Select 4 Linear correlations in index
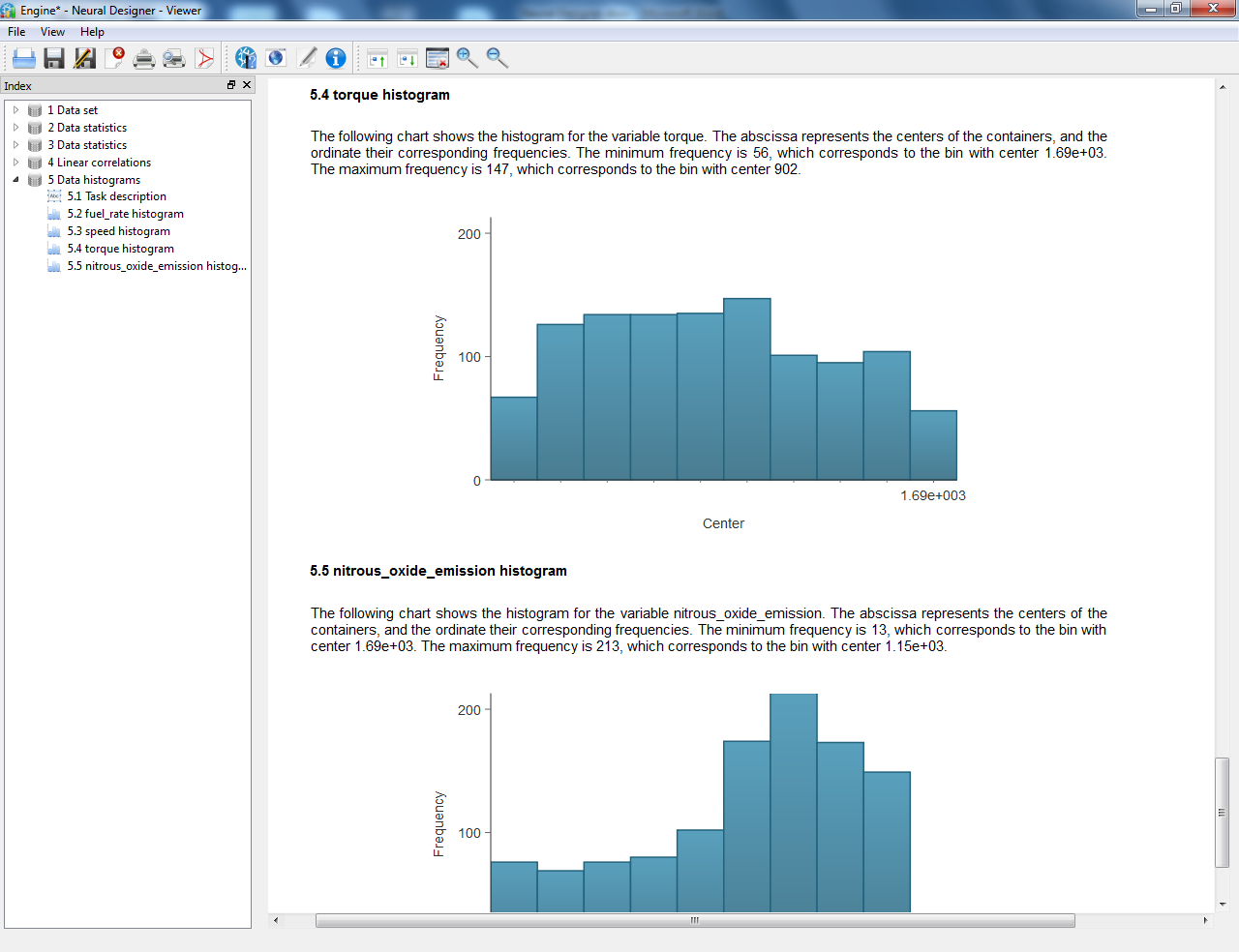 click(x=99, y=163)
